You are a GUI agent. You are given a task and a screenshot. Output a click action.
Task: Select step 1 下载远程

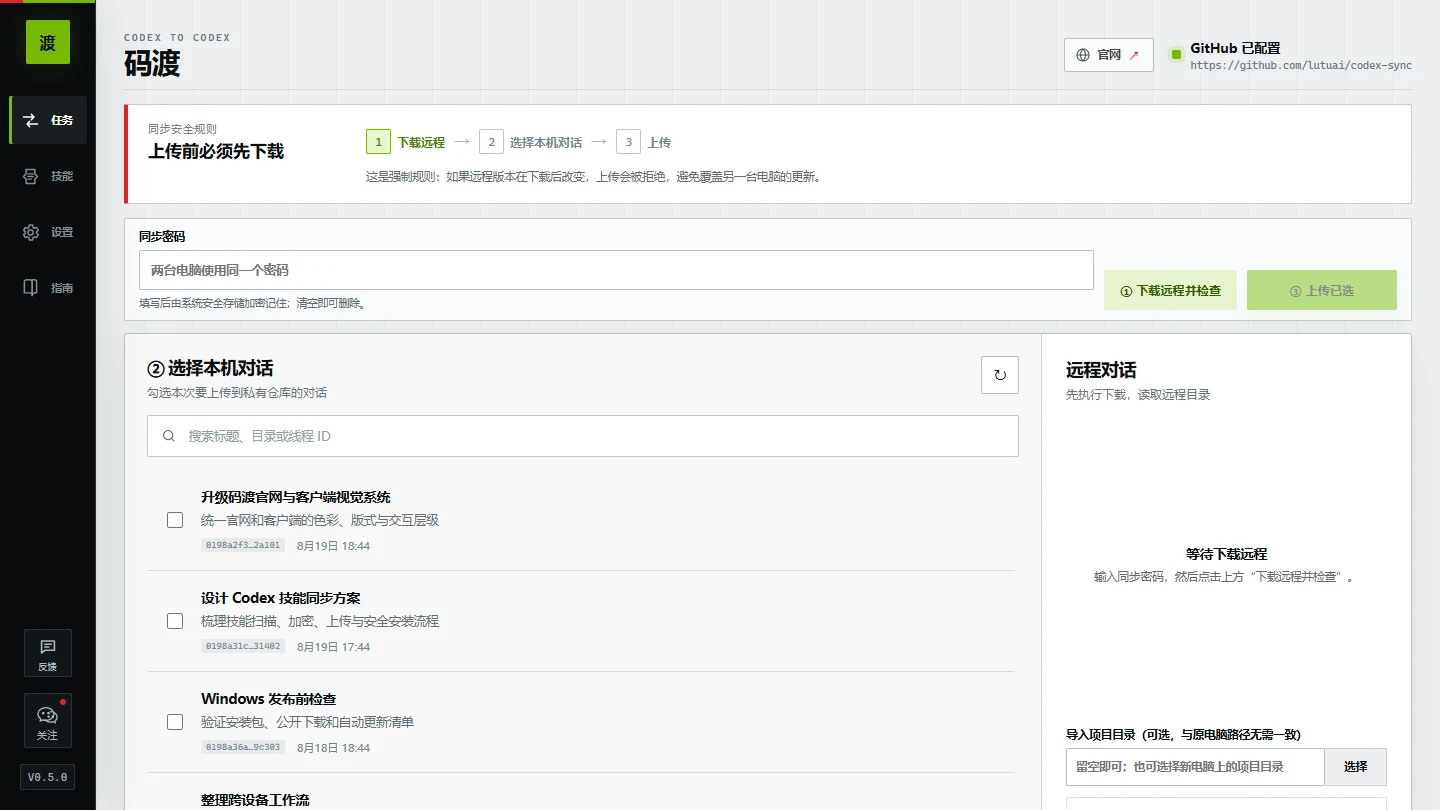406,142
